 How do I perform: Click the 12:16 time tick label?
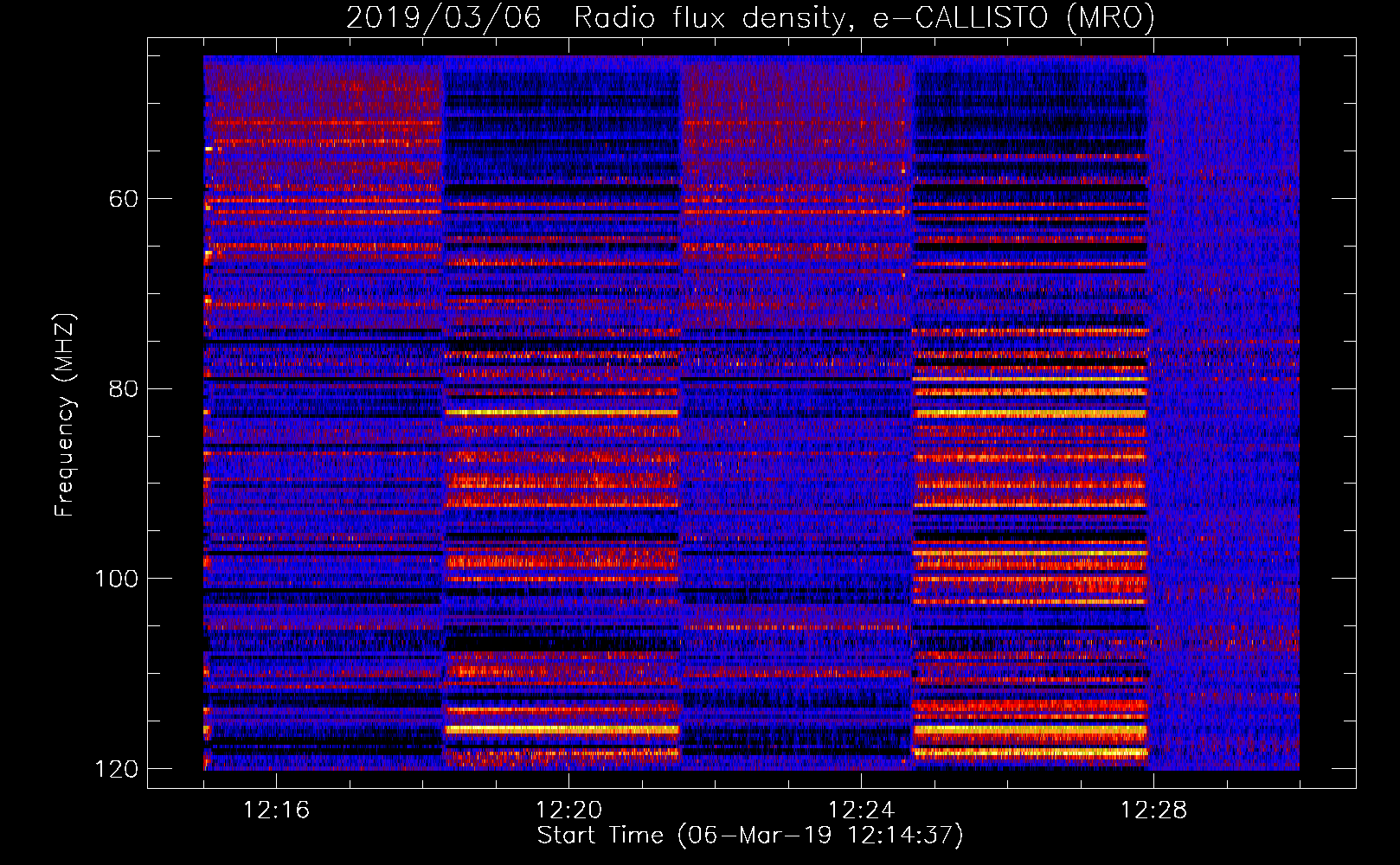tap(276, 811)
